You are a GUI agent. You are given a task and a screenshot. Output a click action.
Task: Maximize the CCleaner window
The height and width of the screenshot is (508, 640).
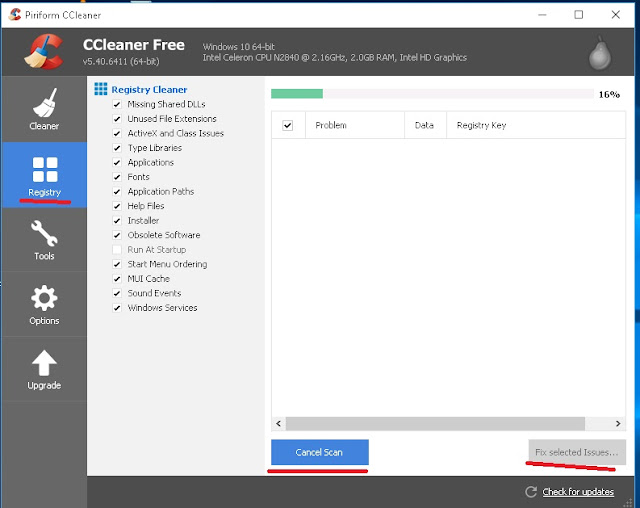pos(578,15)
